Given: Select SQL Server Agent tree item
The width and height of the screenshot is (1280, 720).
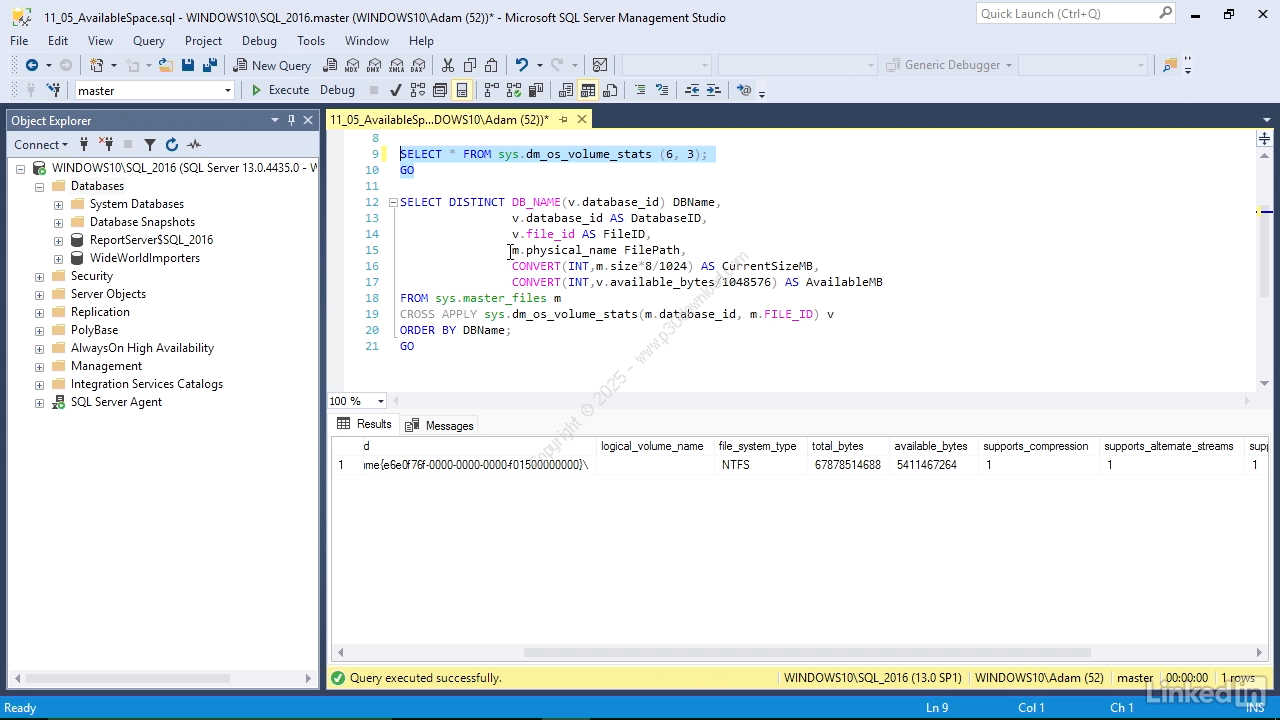Looking at the screenshot, I should [116, 402].
